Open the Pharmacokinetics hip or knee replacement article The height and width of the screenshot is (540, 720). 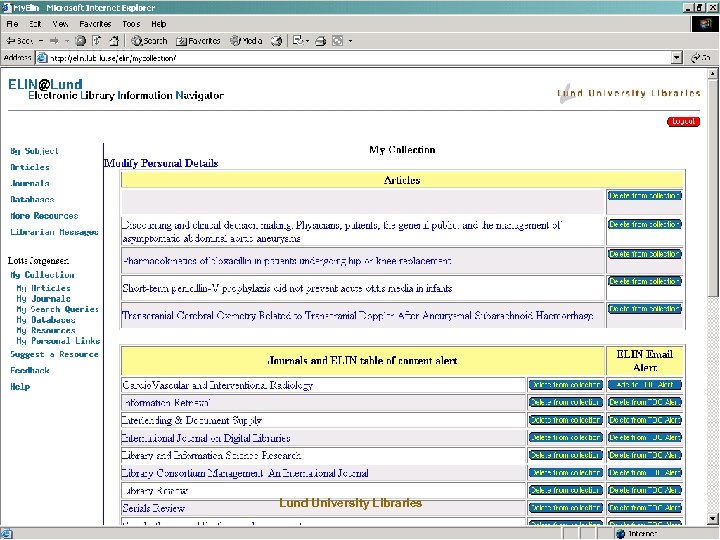[x=287, y=261]
